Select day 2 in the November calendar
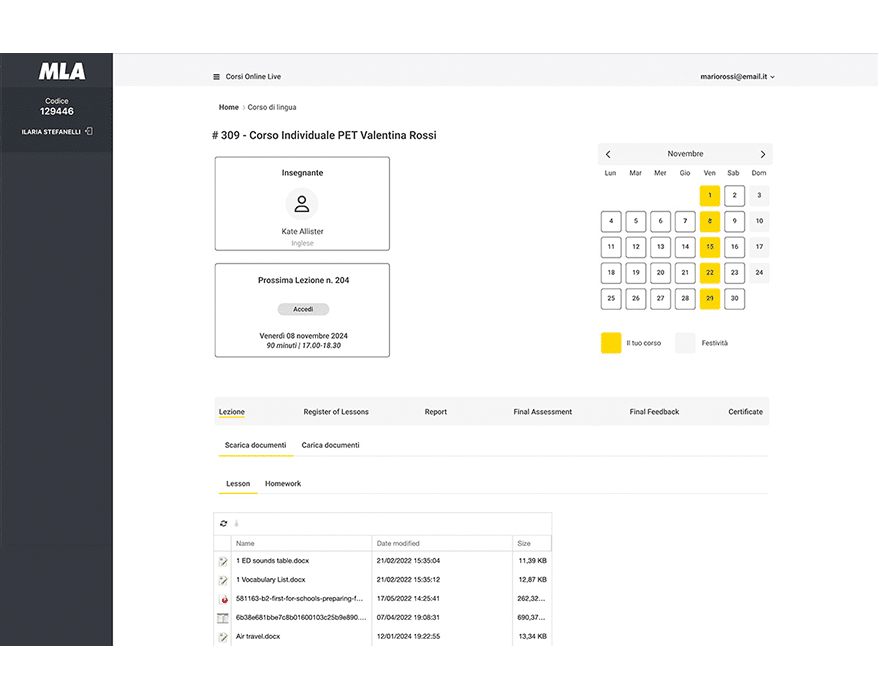Viewport: 879px width, 700px height. pyautogui.click(x=734, y=196)
